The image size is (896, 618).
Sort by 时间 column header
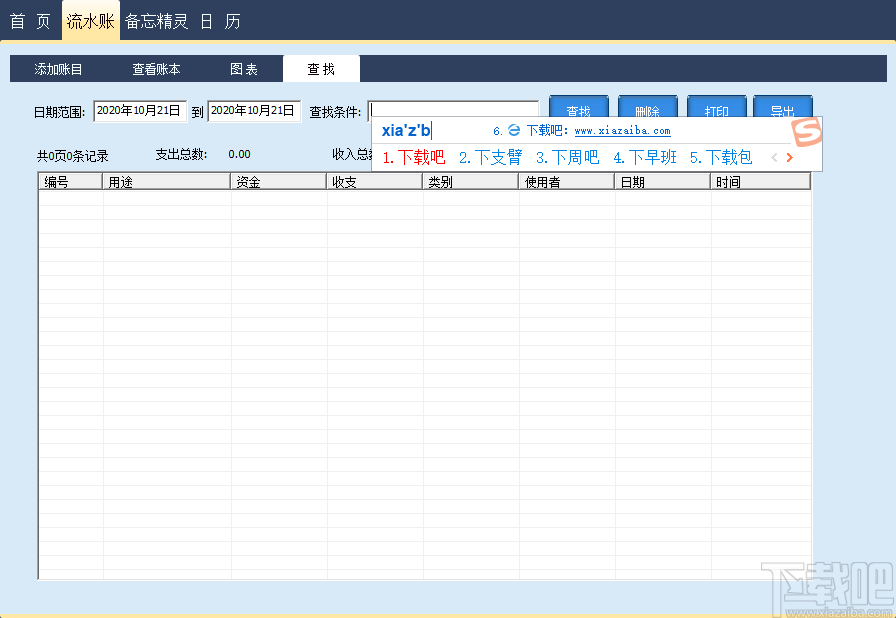point(760,182)
